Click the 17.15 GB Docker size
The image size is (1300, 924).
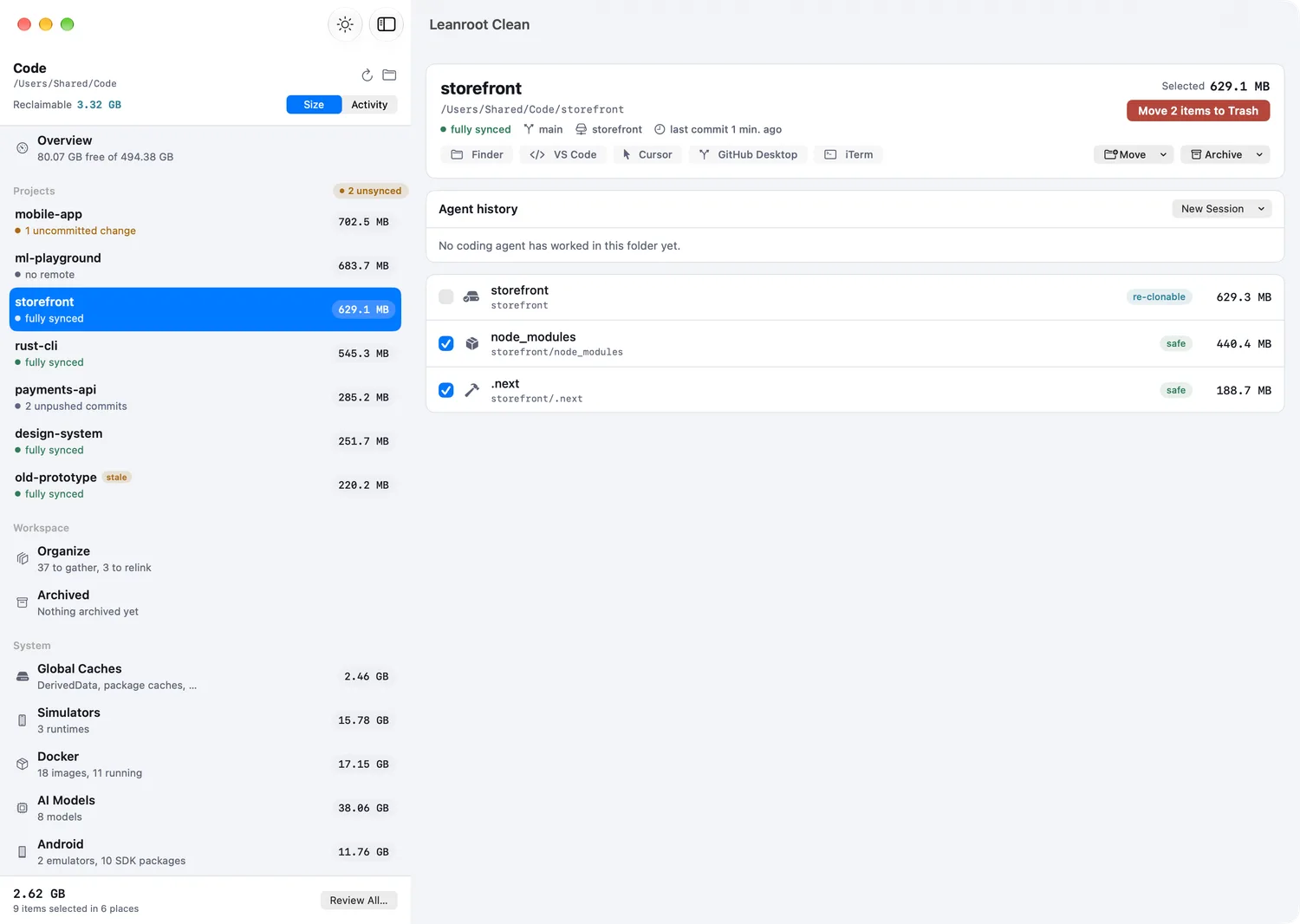[363, 764]
